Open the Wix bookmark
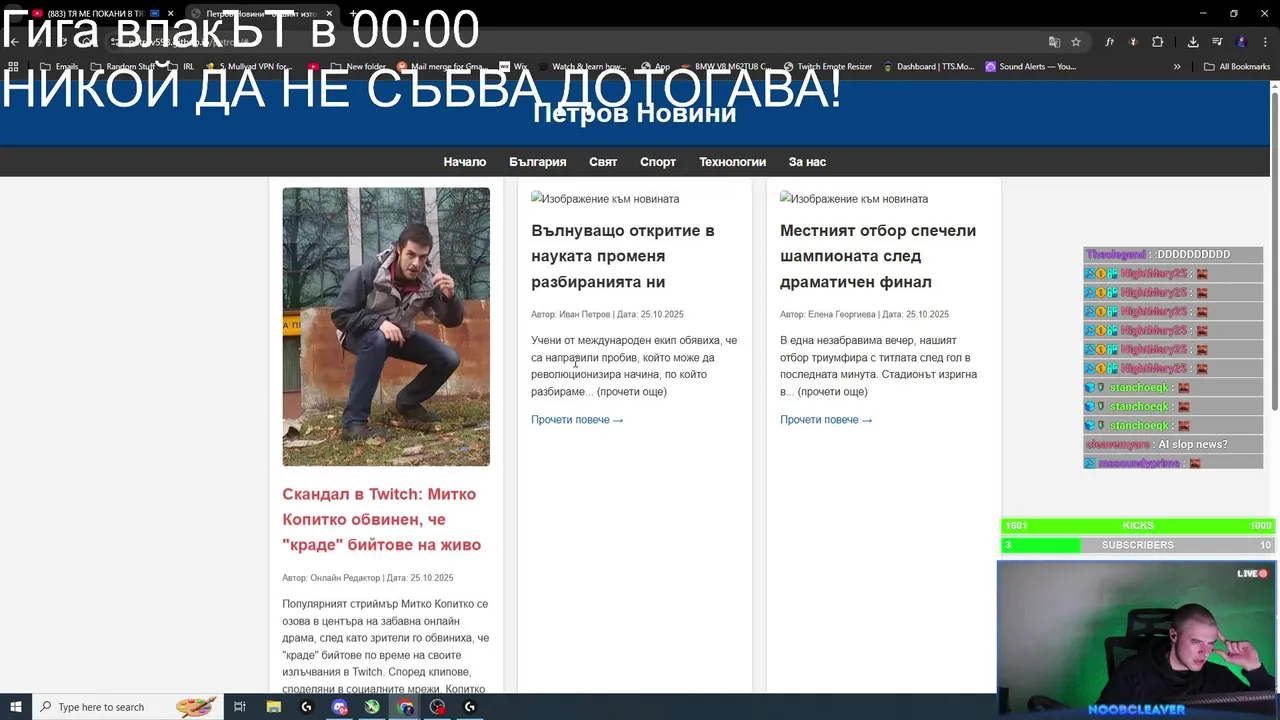Viewport: 1280px width, 720px height. [513, 67]
